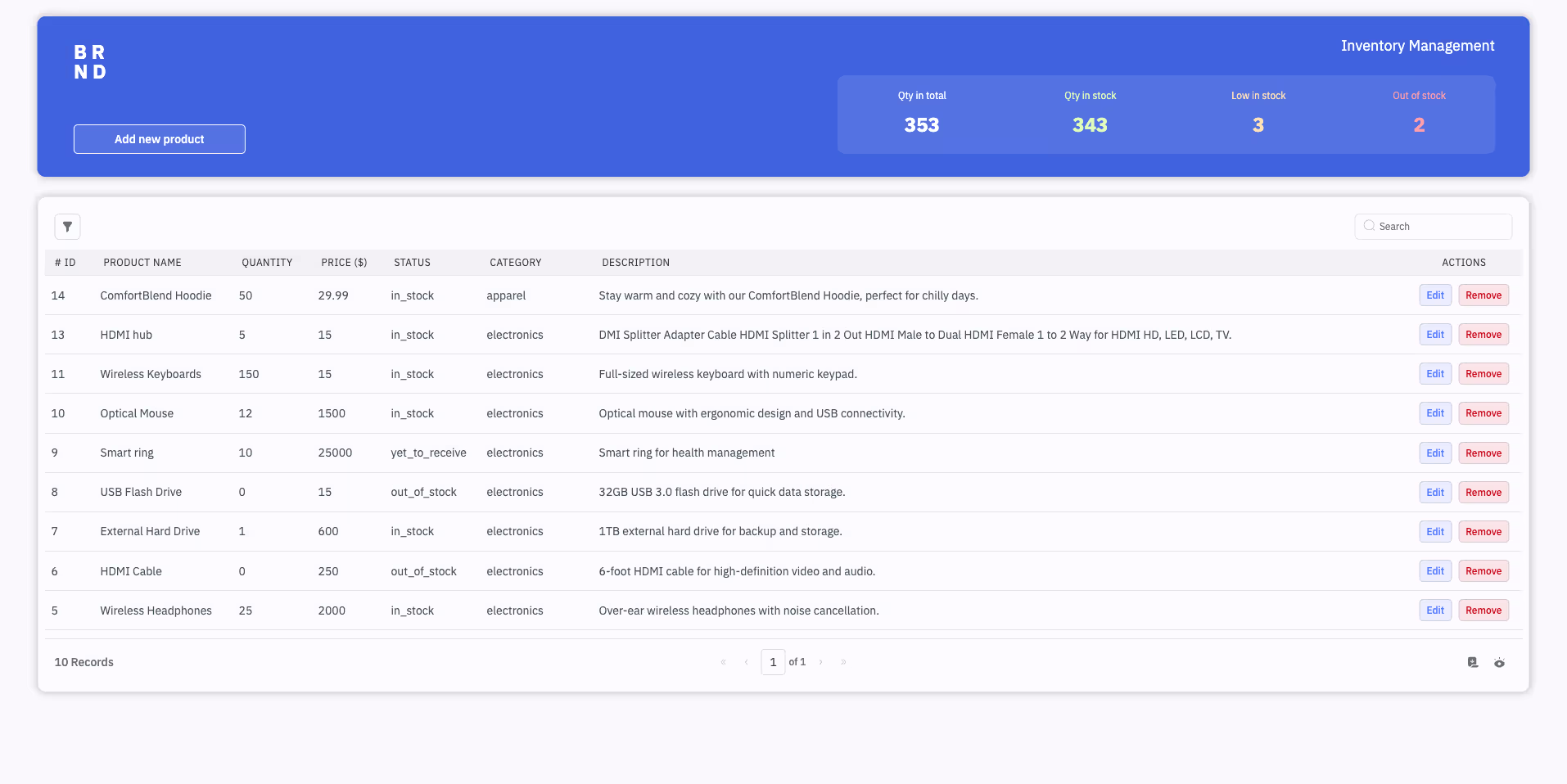
Task: Click out_of_stock status of USB Flash Drive
Action: [423, 492]
